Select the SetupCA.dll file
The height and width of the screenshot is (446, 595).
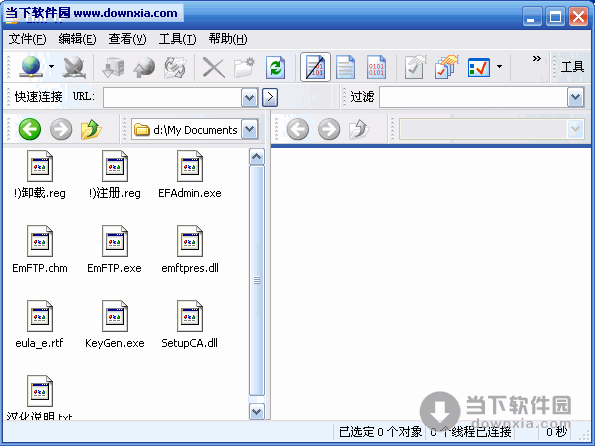[190, 325]
